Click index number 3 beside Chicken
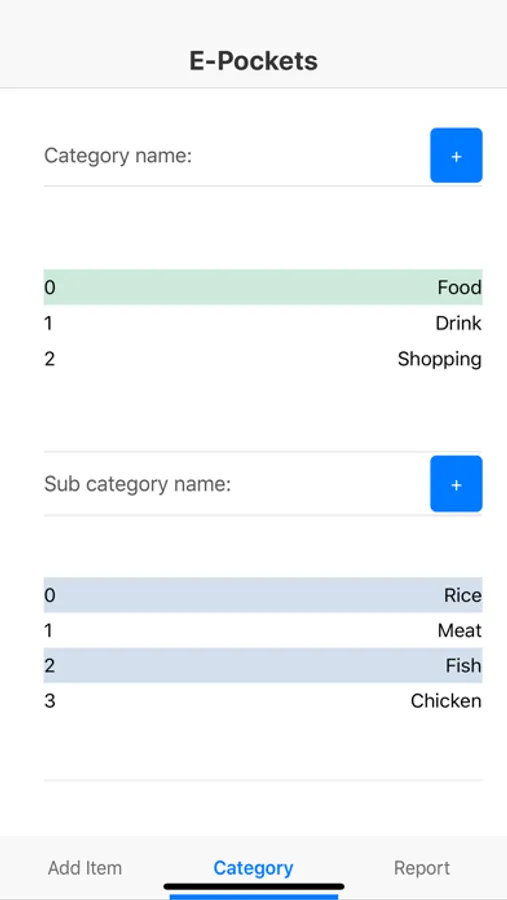The image size is (507, 900). pyautogui.click(x=49, y=701)
